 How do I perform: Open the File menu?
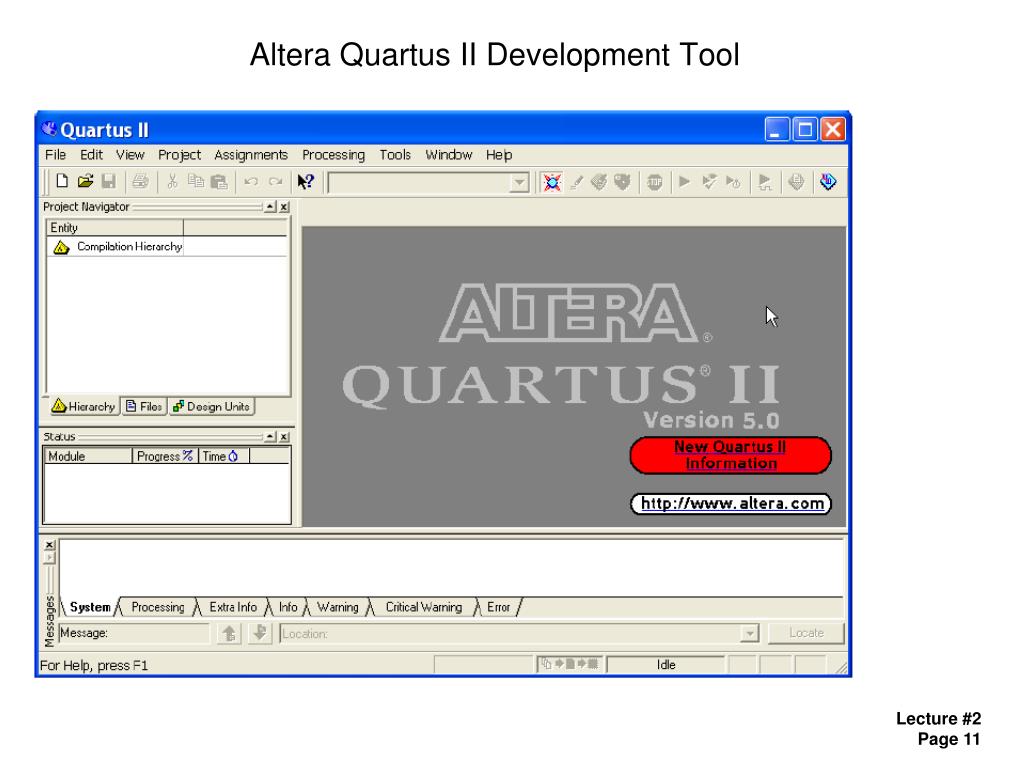click(x=56, y=155)
